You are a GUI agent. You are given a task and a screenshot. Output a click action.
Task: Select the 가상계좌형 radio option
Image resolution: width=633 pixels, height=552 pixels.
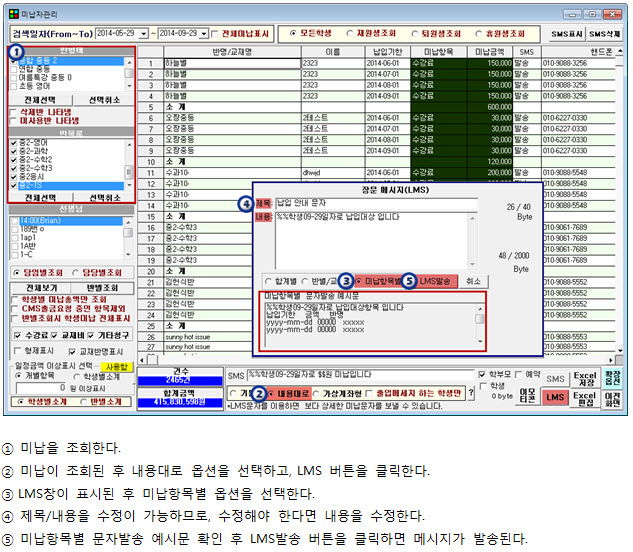[316, 393]
